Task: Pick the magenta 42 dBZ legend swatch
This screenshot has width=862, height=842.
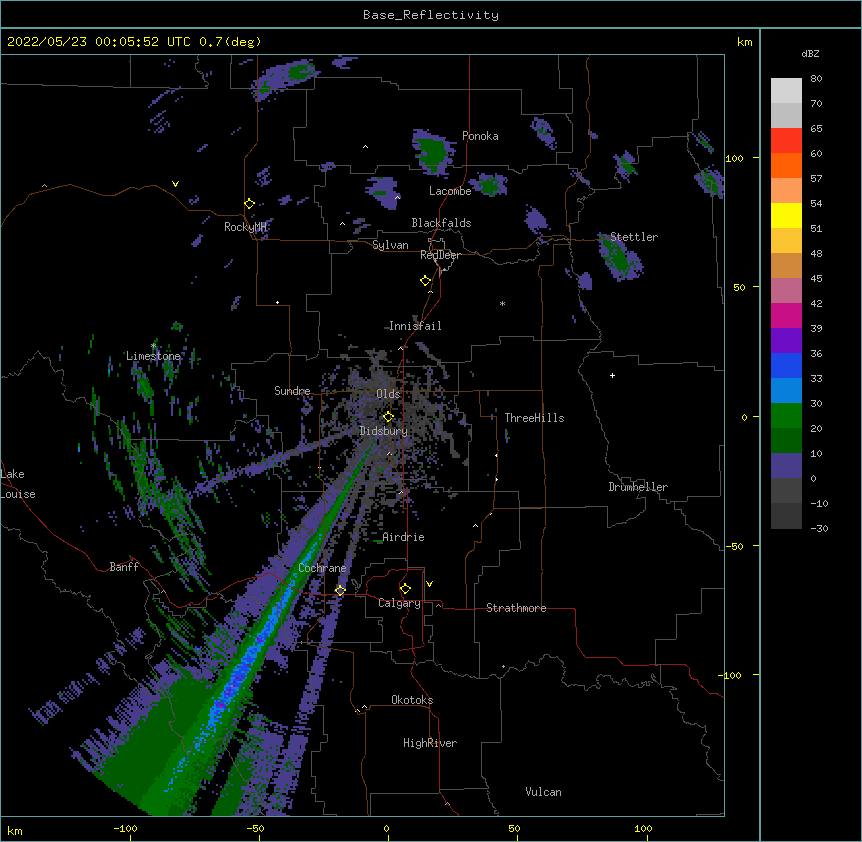Action: pos(786,315)
